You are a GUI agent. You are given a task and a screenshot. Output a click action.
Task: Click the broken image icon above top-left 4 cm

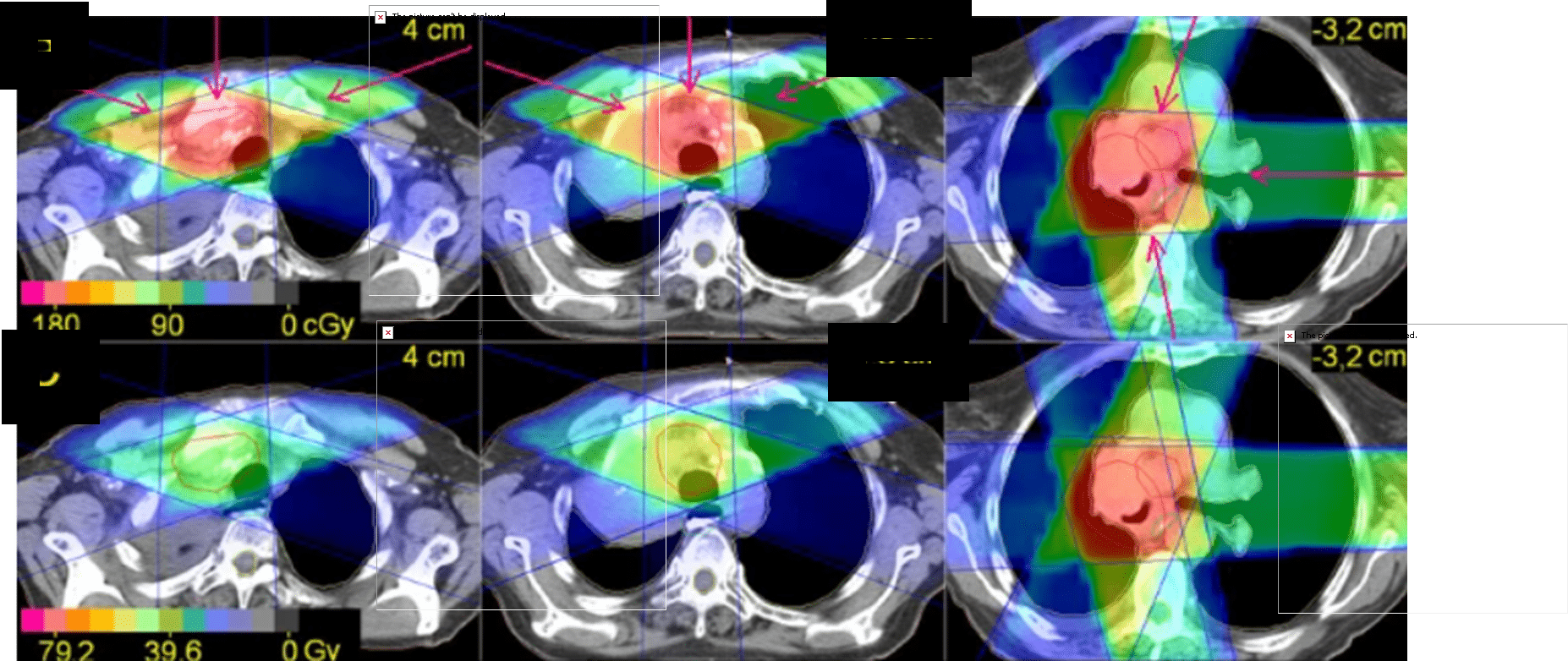click(381, 17)
